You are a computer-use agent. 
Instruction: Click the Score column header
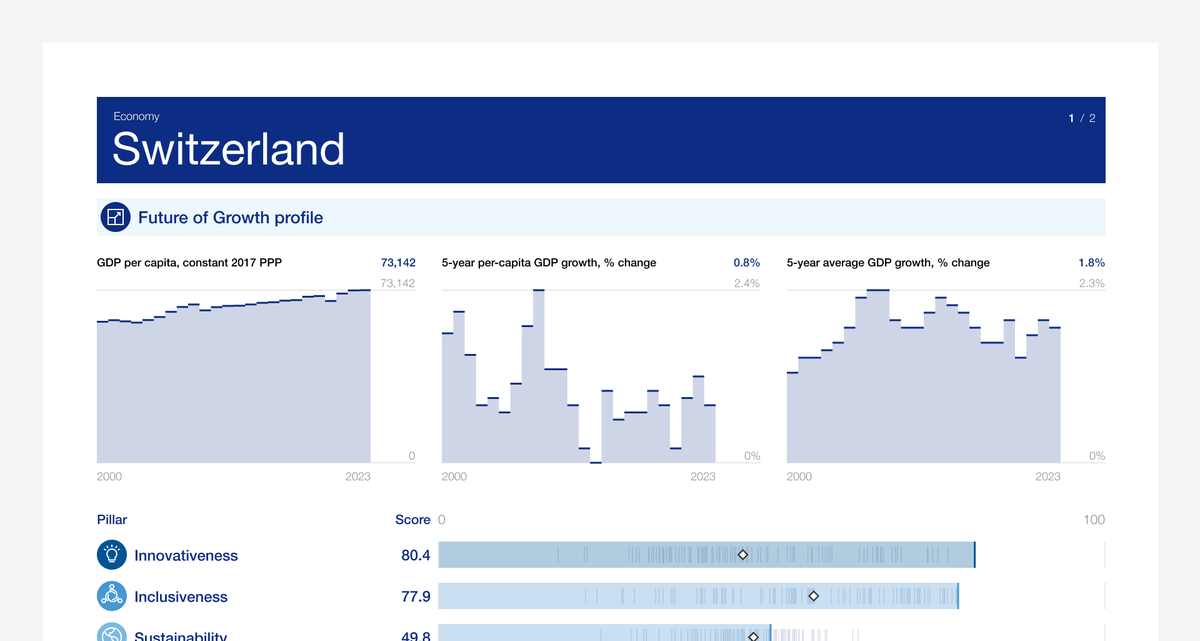(413, 520)
